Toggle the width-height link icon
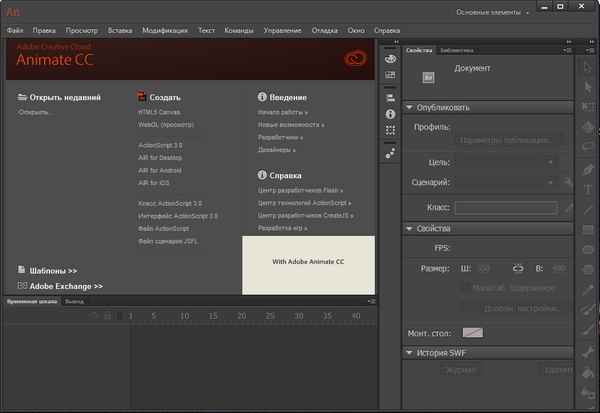 point(518,268)
